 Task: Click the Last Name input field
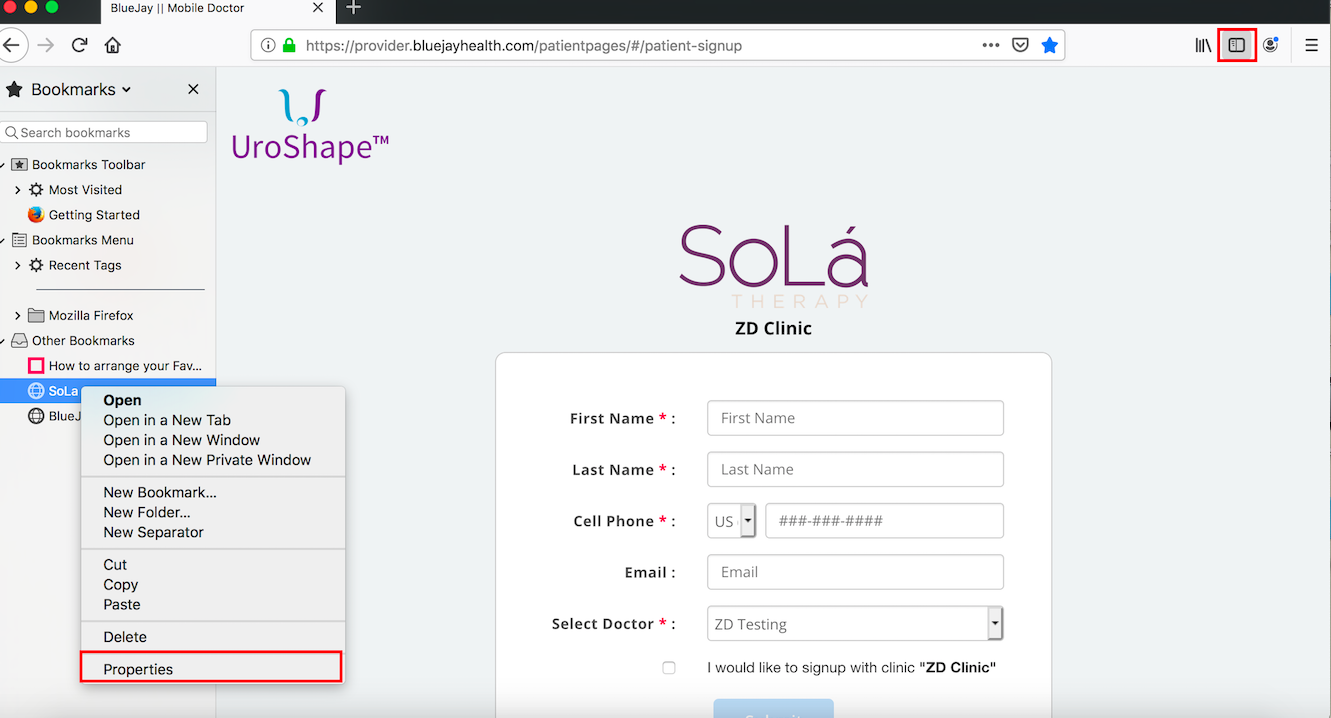[855, 469]
